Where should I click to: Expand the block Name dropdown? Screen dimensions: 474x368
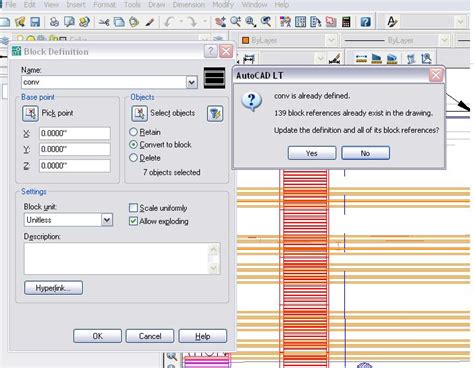click(192, 82)
